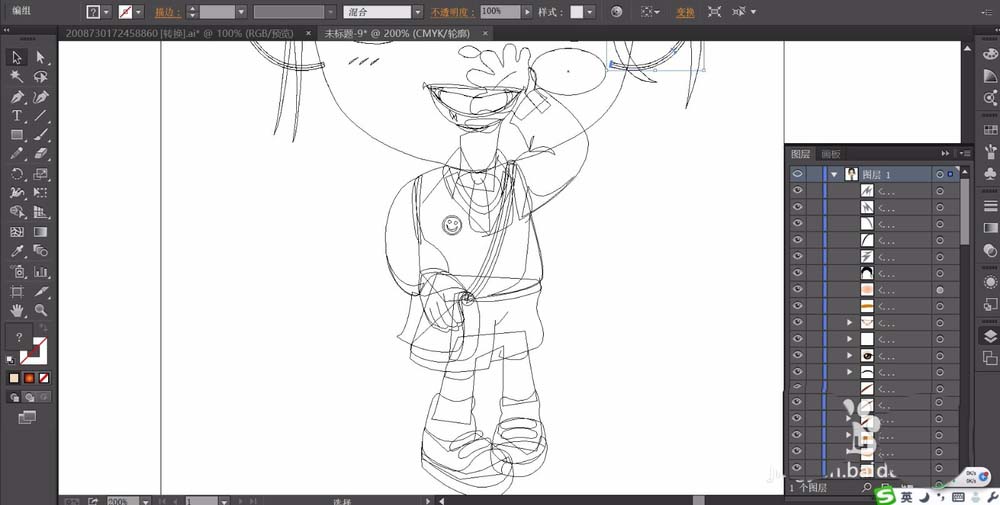Select the Rectangle tool

point(17,135)
